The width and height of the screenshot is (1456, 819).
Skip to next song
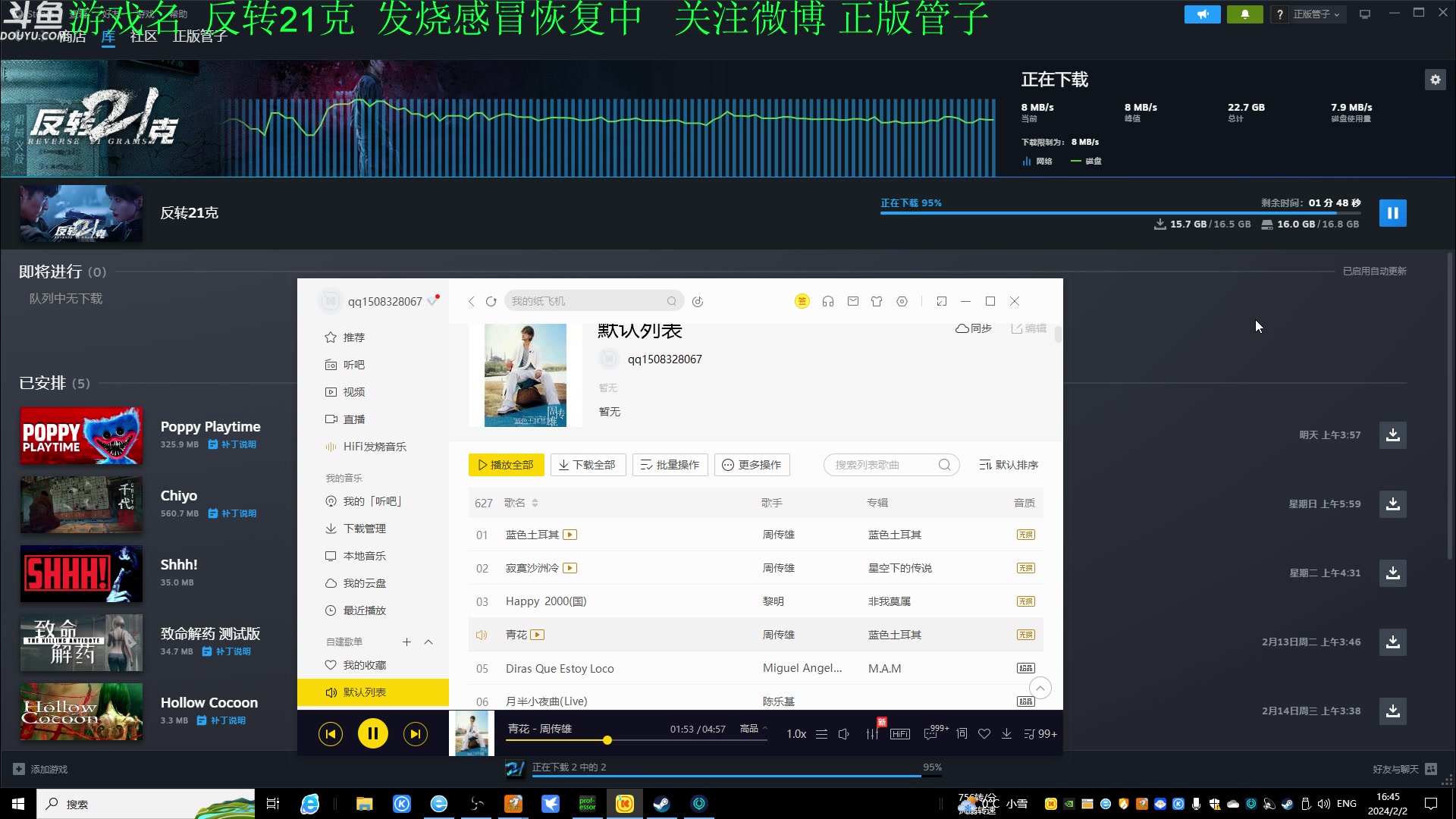pos(416,734)
